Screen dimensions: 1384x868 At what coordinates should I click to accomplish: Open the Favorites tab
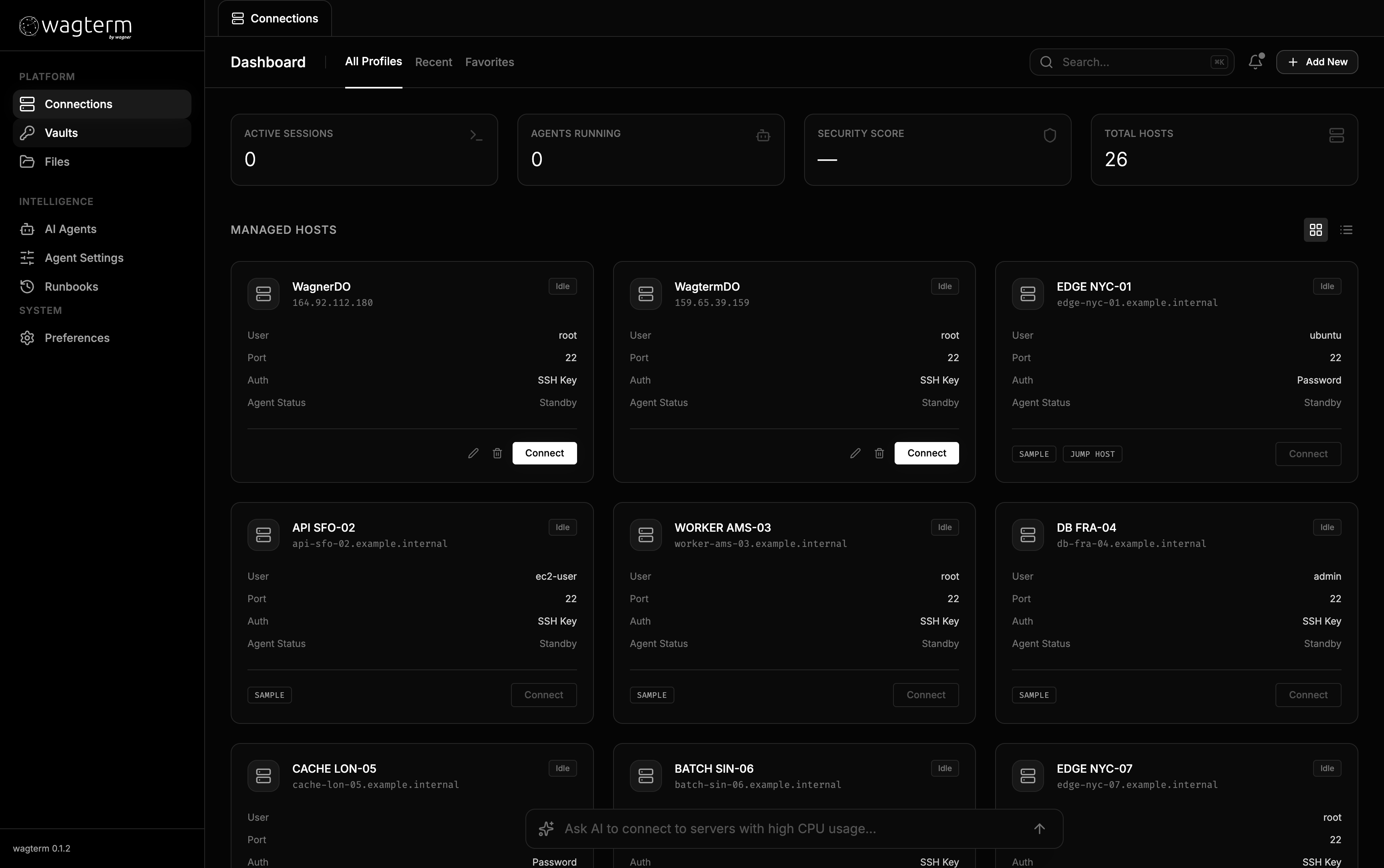click(489, 62)
